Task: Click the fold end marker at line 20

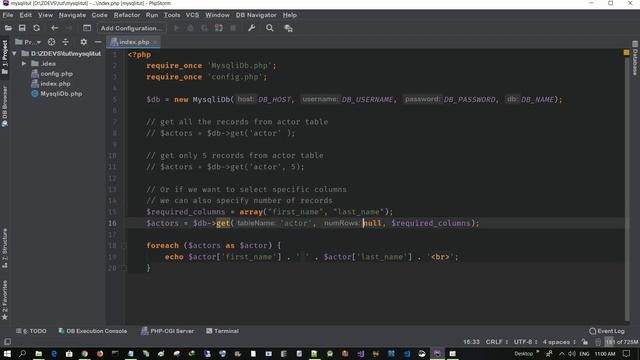Action: coord(124,268)
